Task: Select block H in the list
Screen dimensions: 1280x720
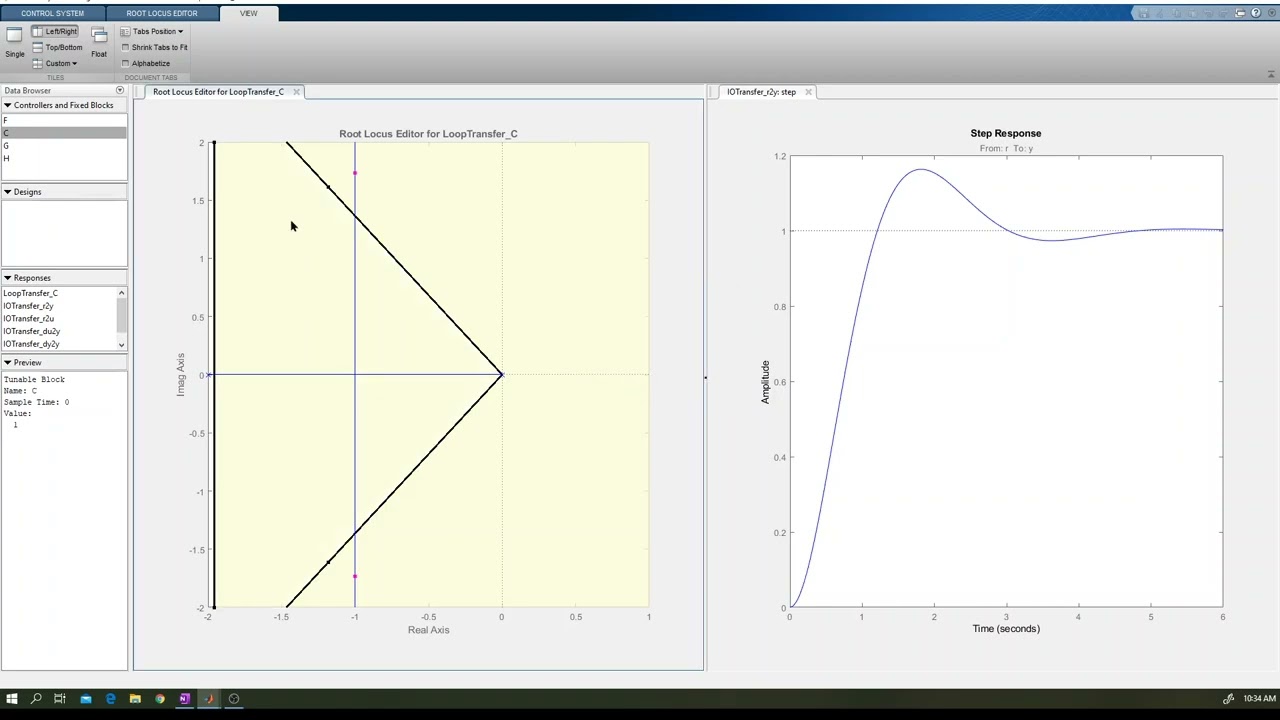Action: point(64,158)
